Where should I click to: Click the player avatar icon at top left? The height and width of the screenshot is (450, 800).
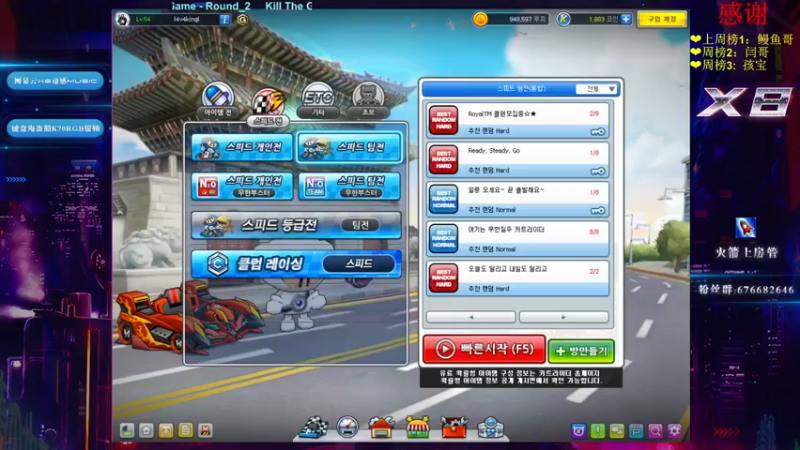click(x=122, y=19)
